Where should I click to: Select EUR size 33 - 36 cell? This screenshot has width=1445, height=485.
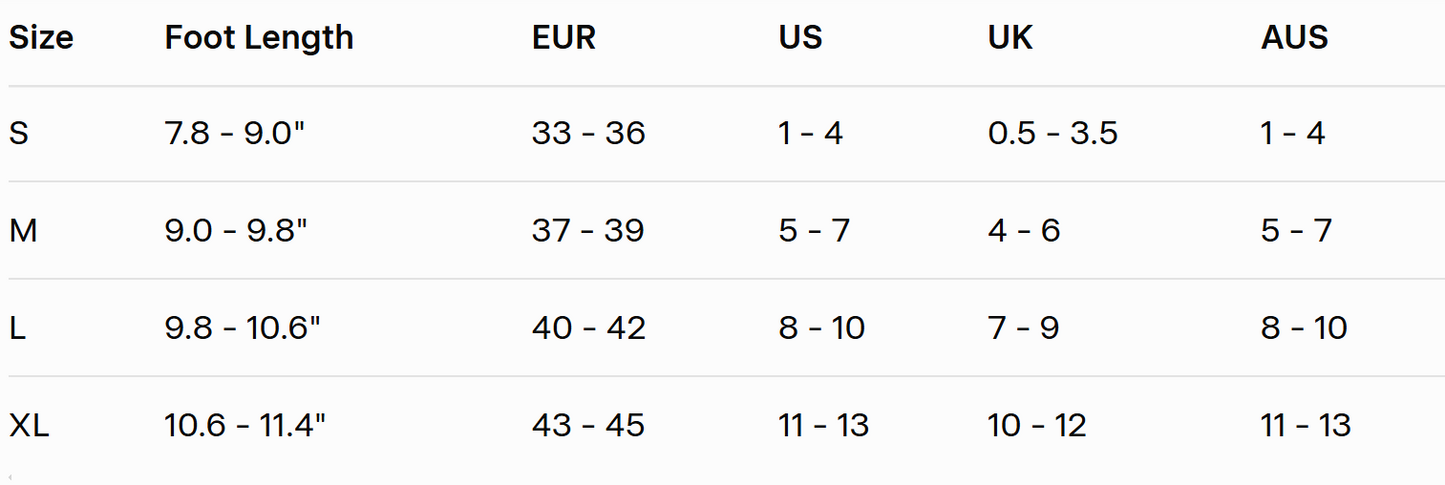(x=588, y=133)
